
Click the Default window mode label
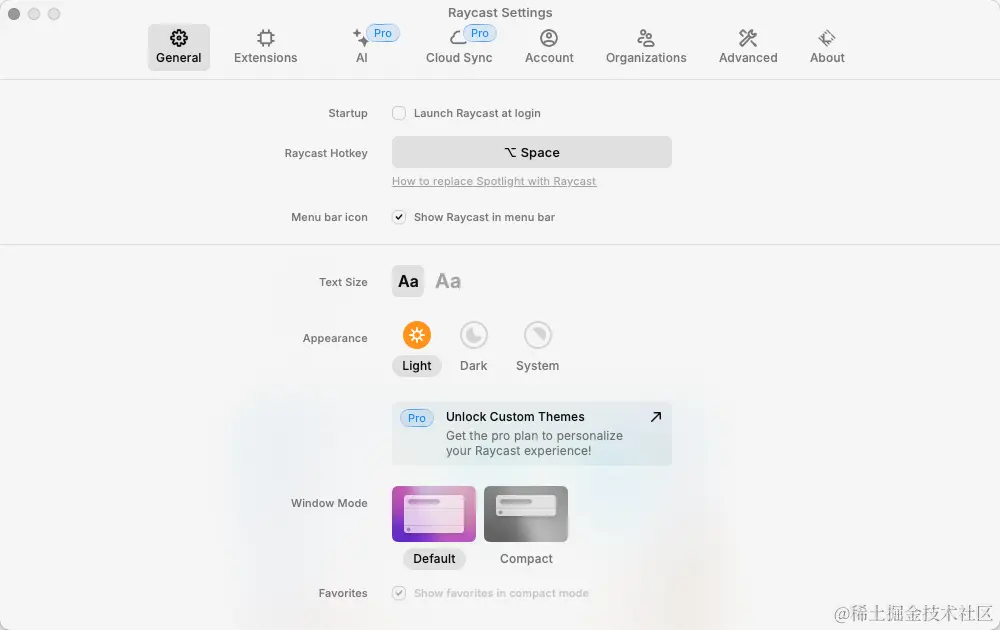point(434,559)
